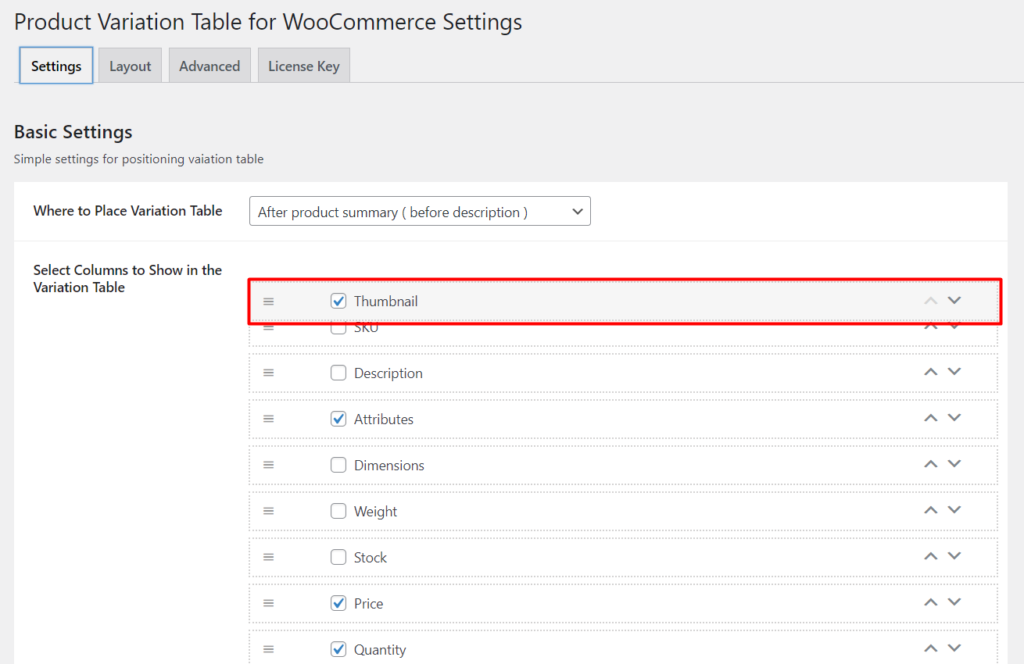This screenshot has height=664, width=1024.
Task: Click the down arrow on the Stock row
Action: [954, 556]
